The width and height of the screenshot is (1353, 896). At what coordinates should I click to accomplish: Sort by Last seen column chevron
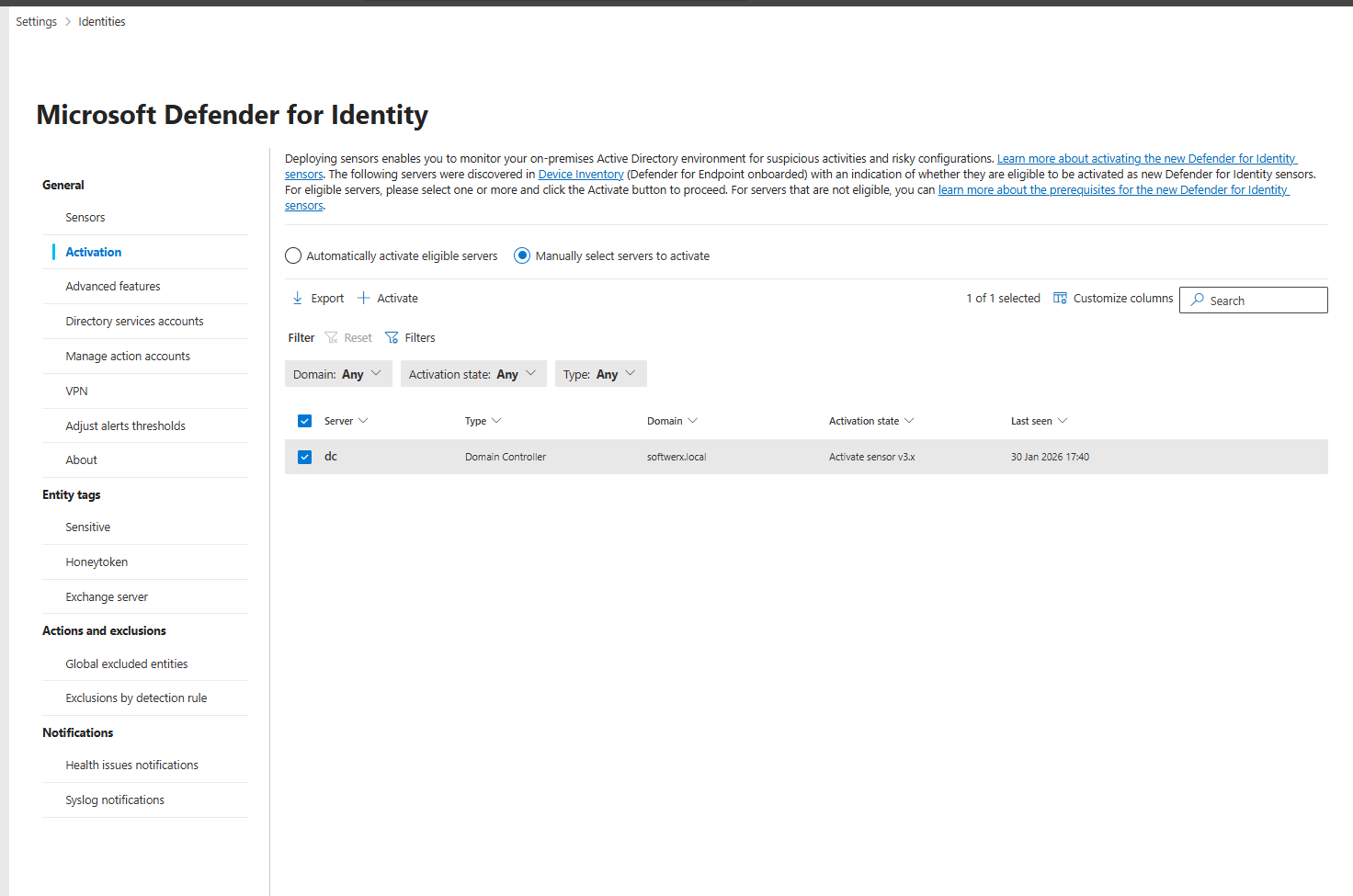point(1063,421)
